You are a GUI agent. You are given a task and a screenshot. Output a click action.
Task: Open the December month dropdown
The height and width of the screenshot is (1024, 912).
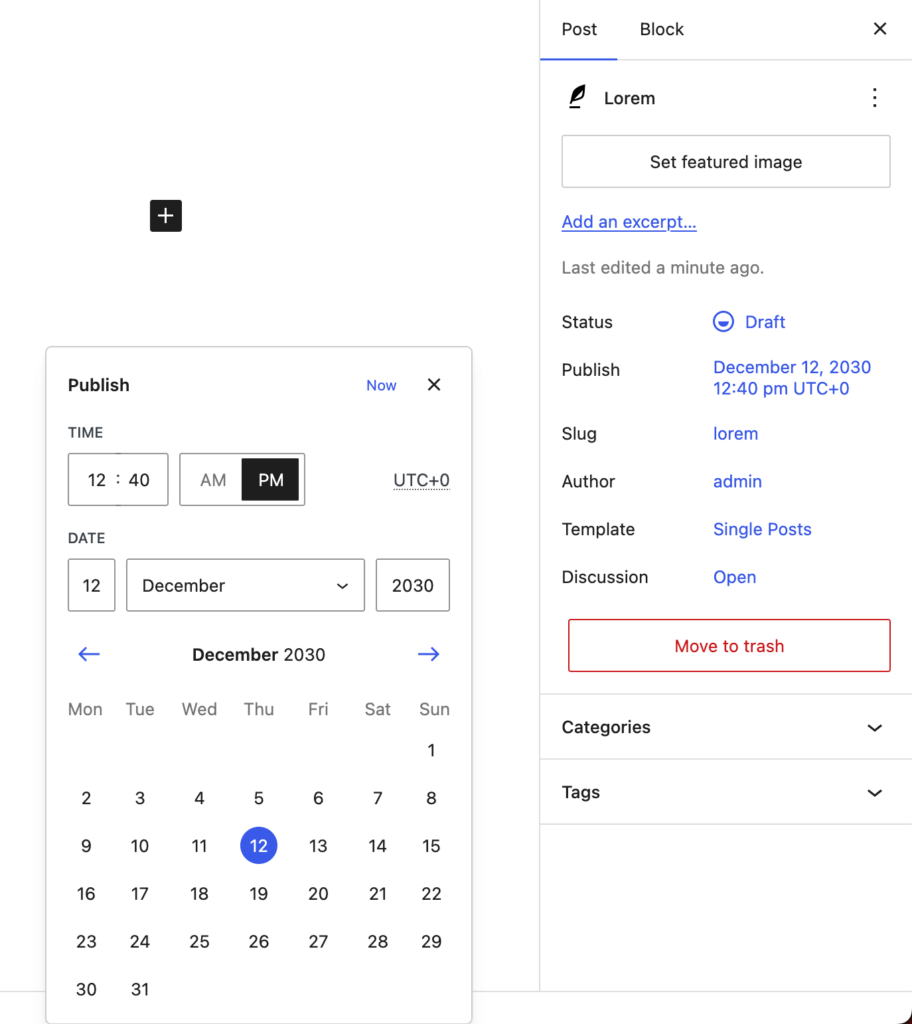(244, 585)
